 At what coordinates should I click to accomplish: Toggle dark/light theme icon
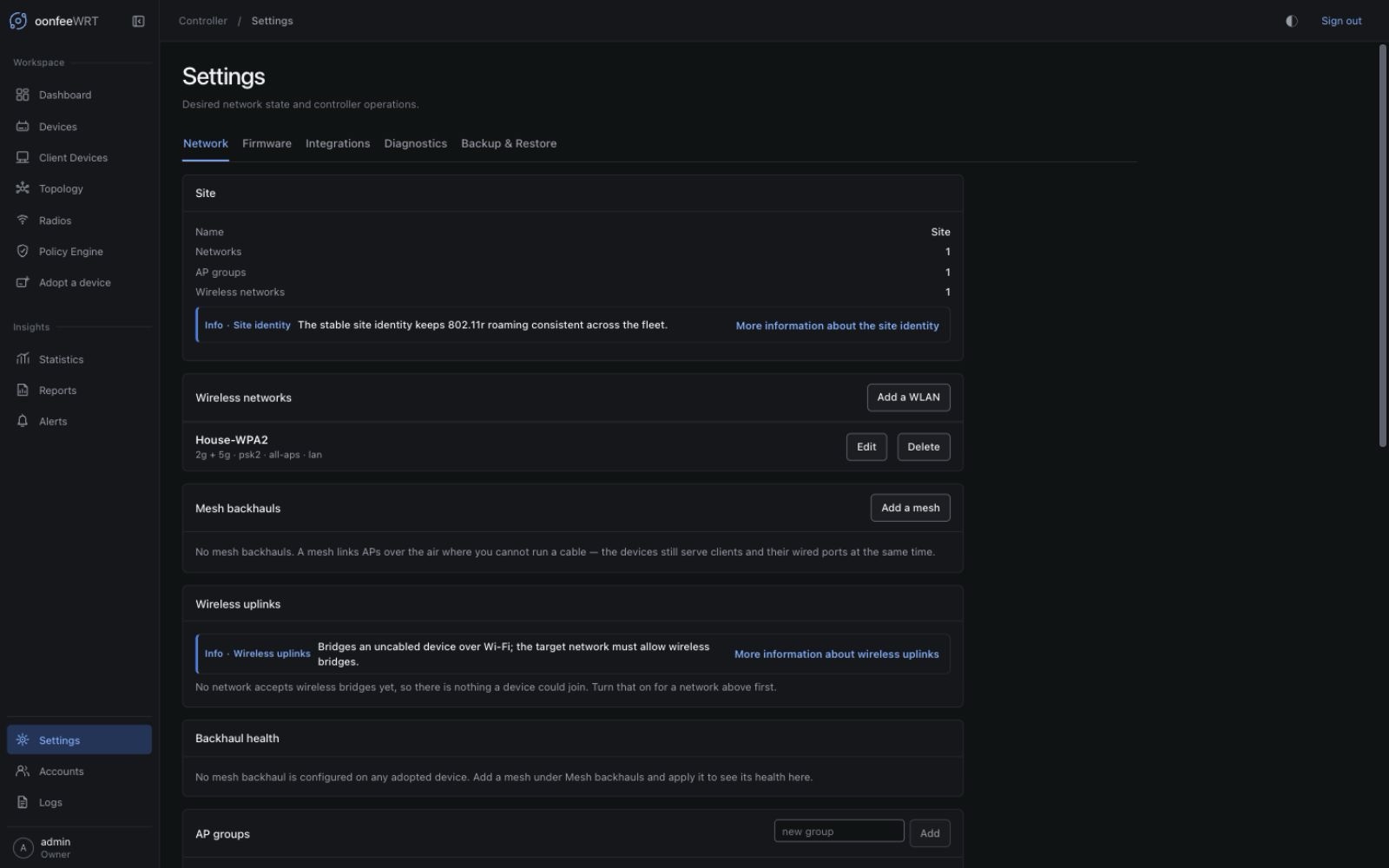coord(1292,21)
